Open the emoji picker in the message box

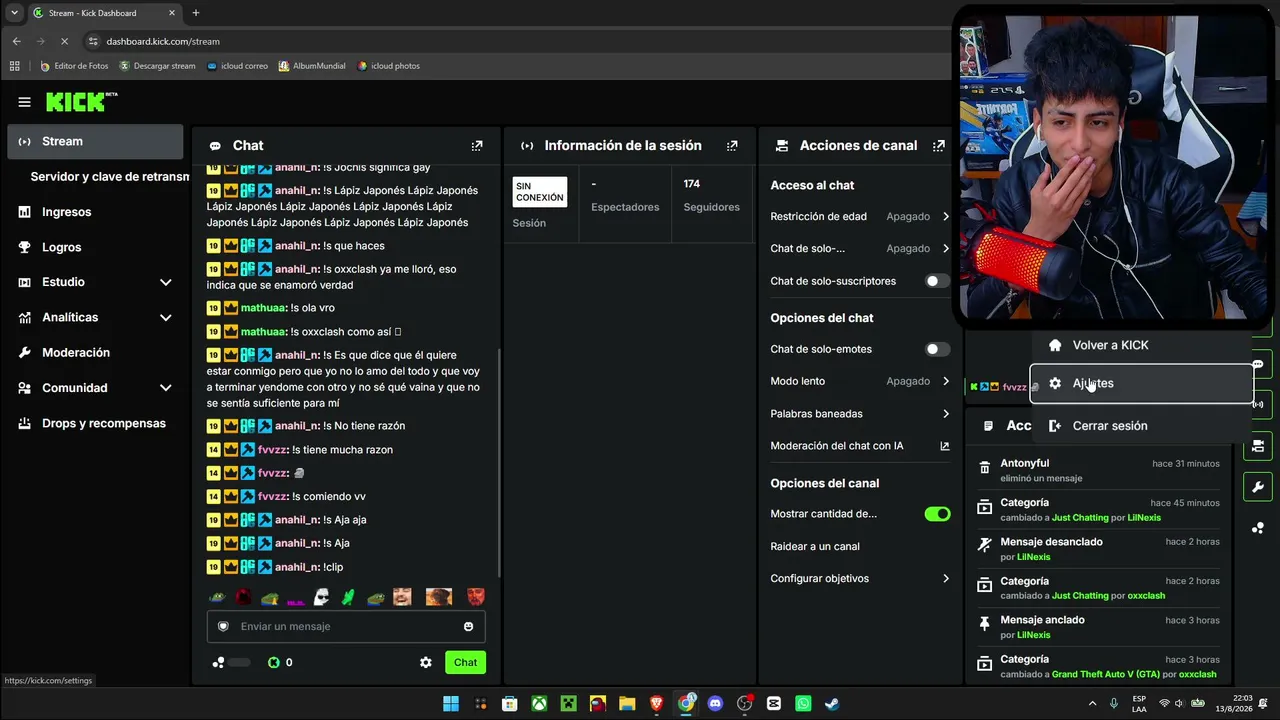[x=468, y=626]
